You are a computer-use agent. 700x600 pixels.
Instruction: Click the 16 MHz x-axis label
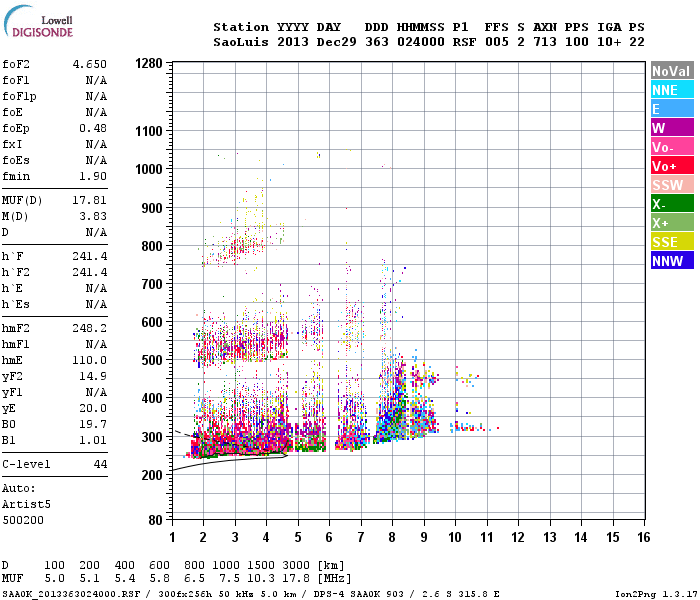(644, 537)
